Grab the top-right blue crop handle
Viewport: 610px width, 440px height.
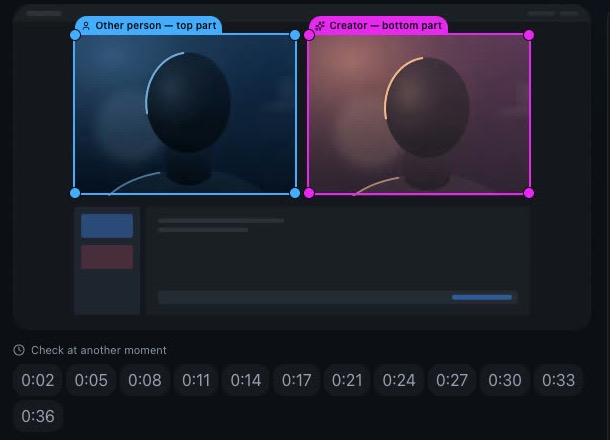(x=295, y=35)
